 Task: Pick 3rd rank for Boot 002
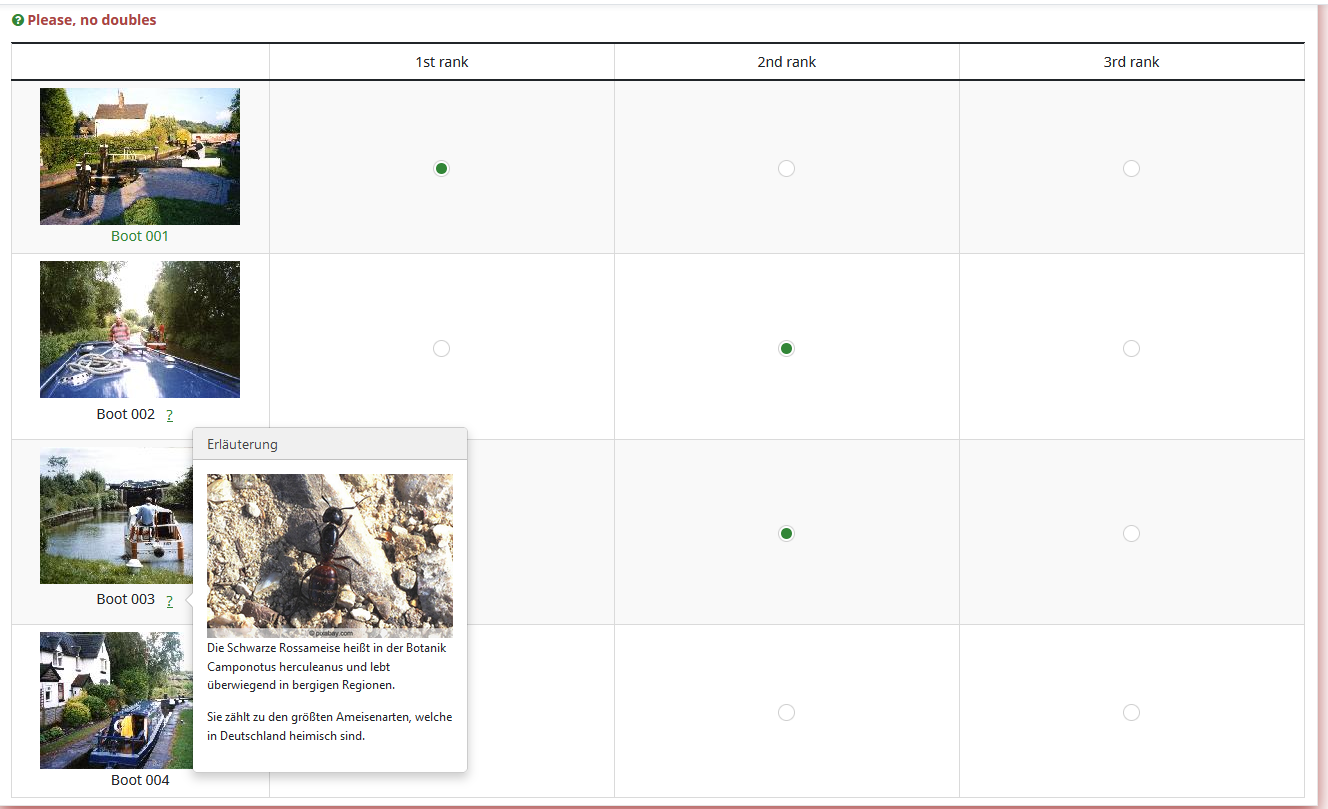click(x=1131, y=348)
